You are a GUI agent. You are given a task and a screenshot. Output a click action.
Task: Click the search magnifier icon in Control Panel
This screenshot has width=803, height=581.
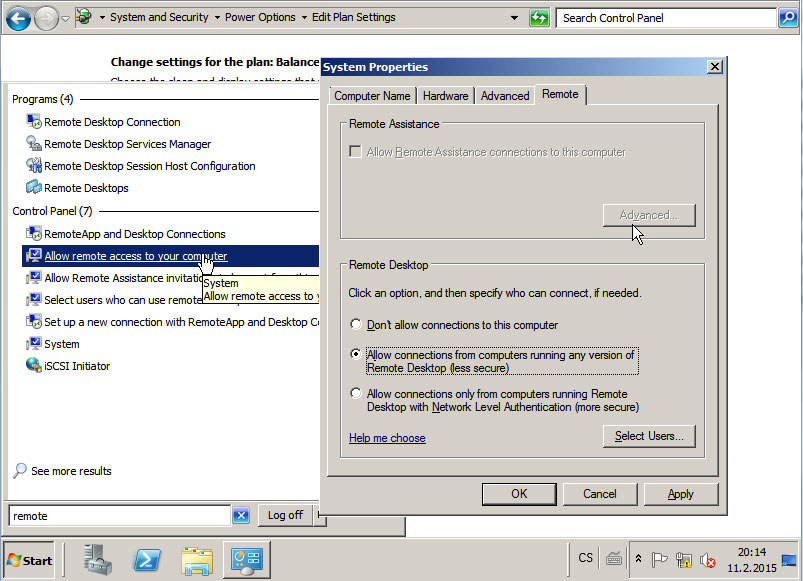(x=788, y=17)
